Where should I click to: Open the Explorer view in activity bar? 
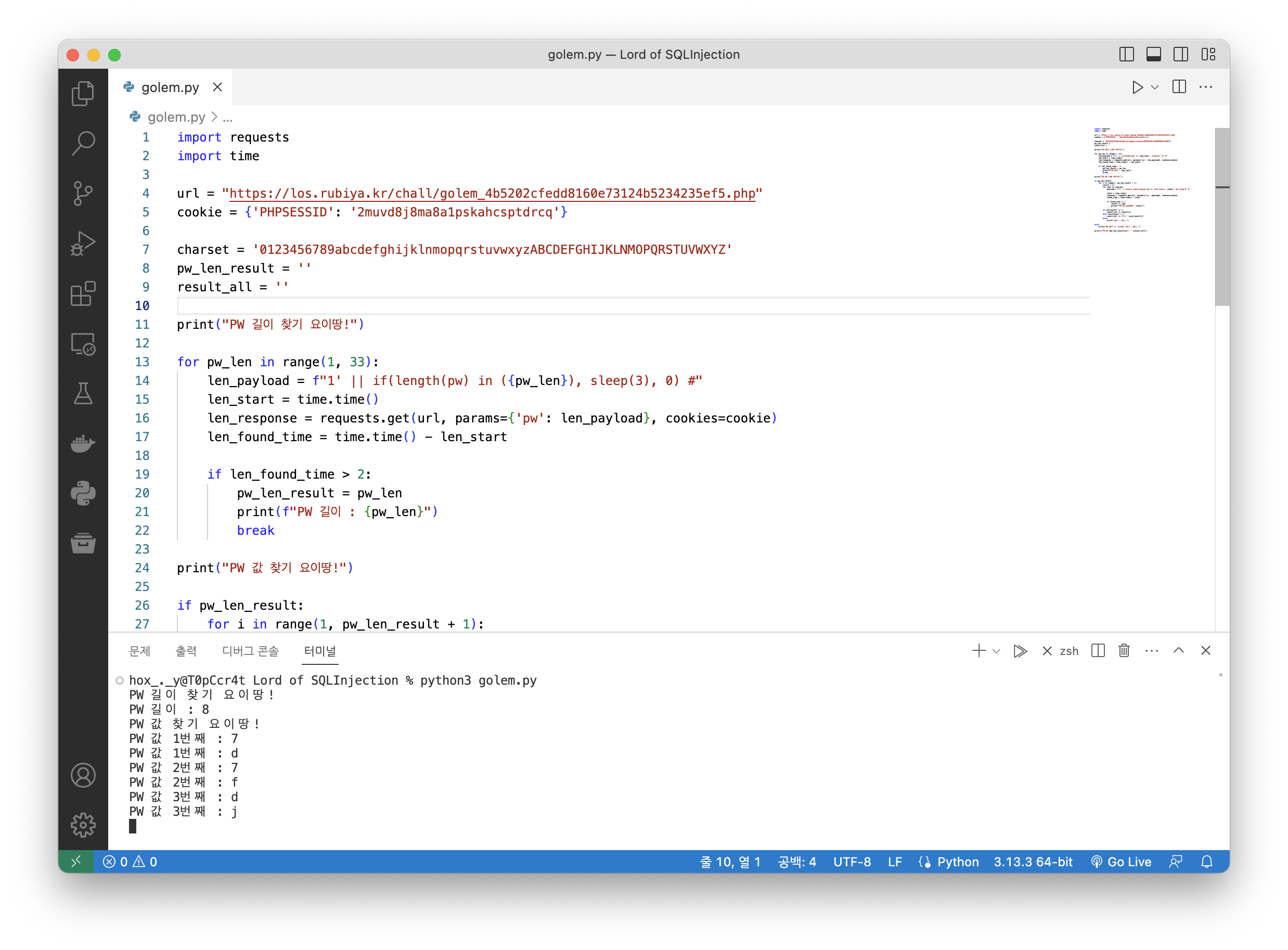(x=83, y=94)
